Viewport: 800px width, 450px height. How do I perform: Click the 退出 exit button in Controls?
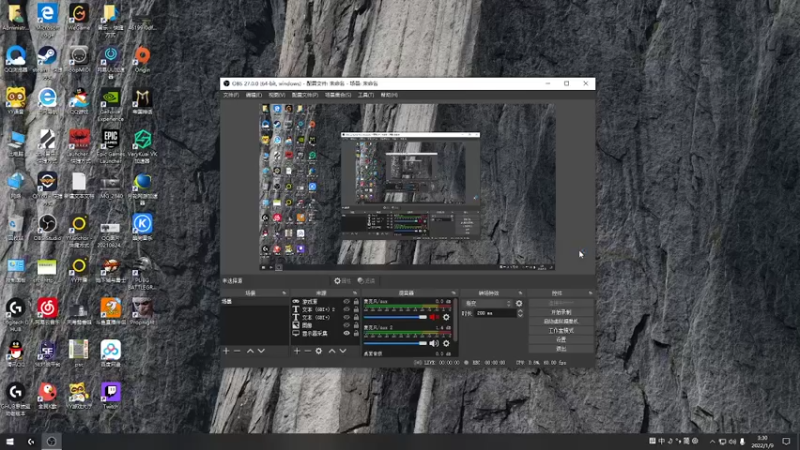click(x=561, y=348)
